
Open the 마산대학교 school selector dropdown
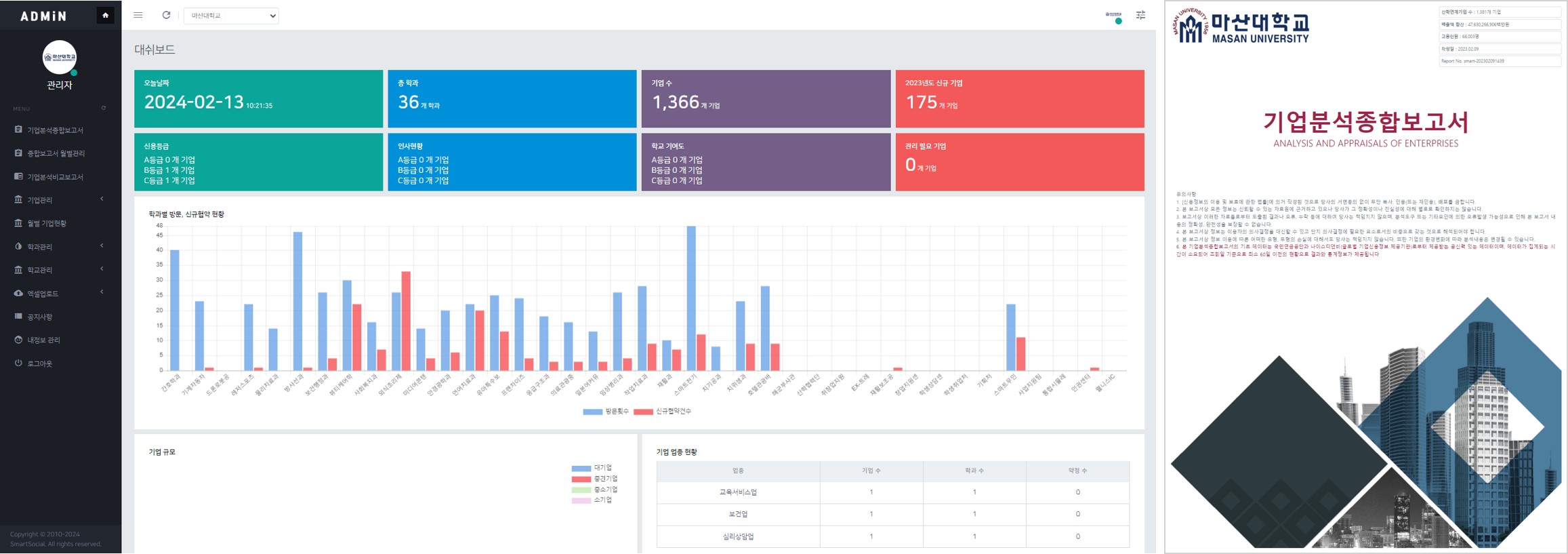[231, 16]
